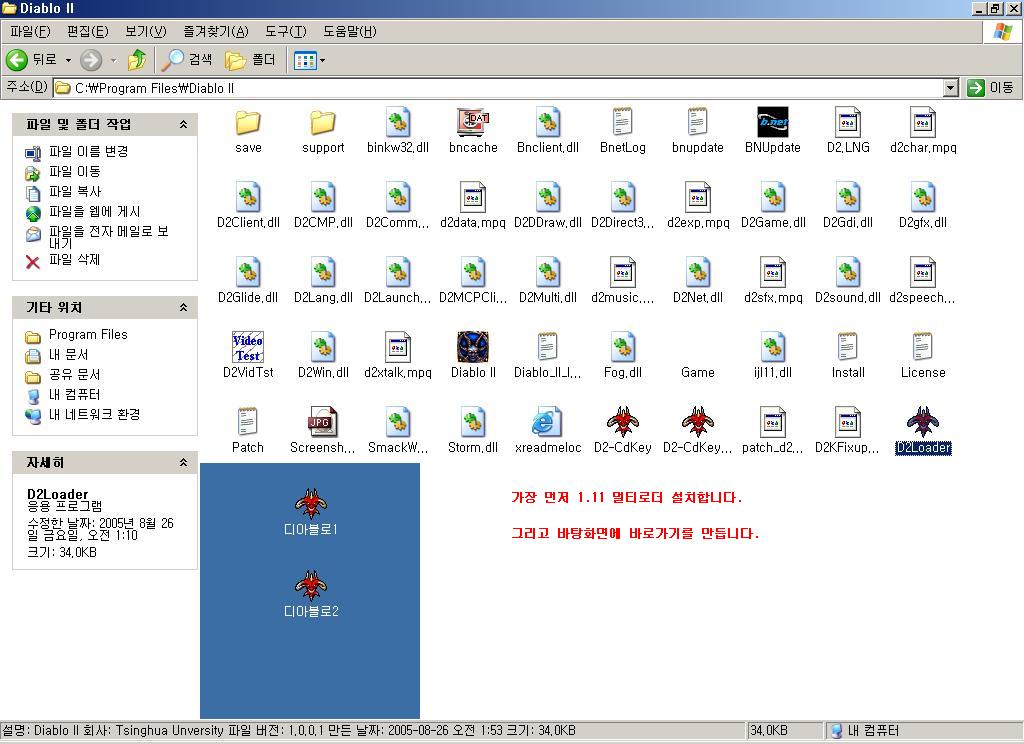Open the 도구(T) menu
Image resolution: width=1024 pixels, height=744 pixels.
pos(285,31)
